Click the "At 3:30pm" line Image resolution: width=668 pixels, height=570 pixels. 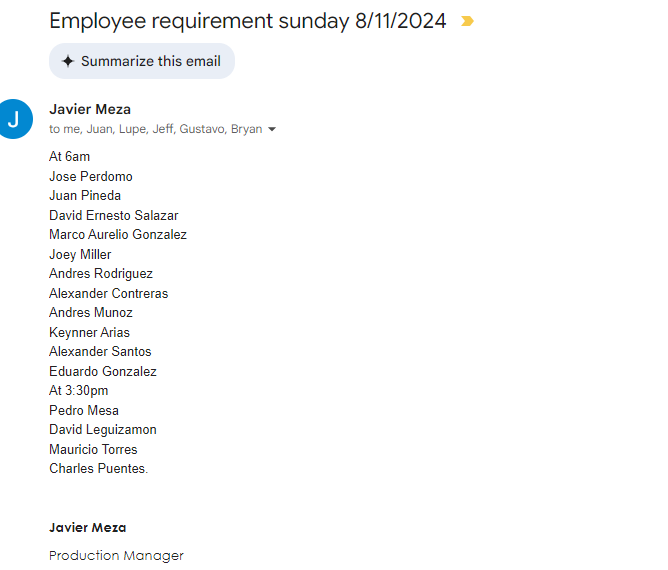(x=78, y=391)
